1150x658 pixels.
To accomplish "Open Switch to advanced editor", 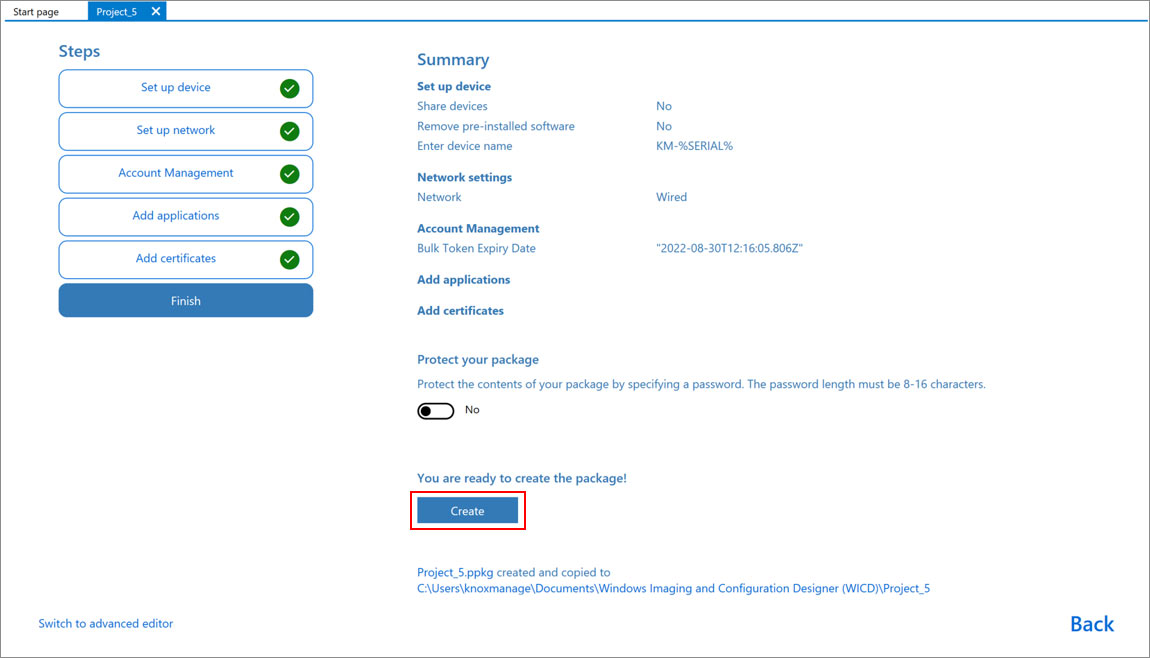I will 105,623.
